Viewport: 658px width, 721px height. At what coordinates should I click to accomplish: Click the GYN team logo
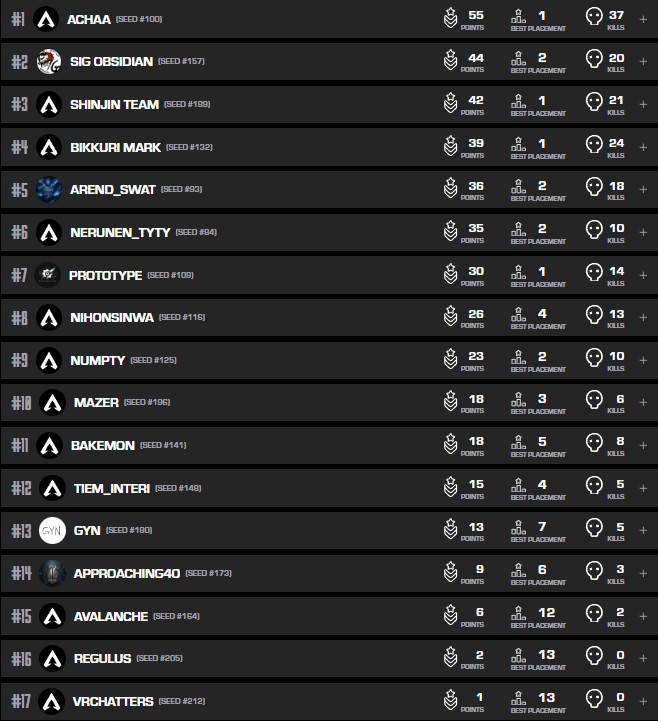click(x=52, y=530)
